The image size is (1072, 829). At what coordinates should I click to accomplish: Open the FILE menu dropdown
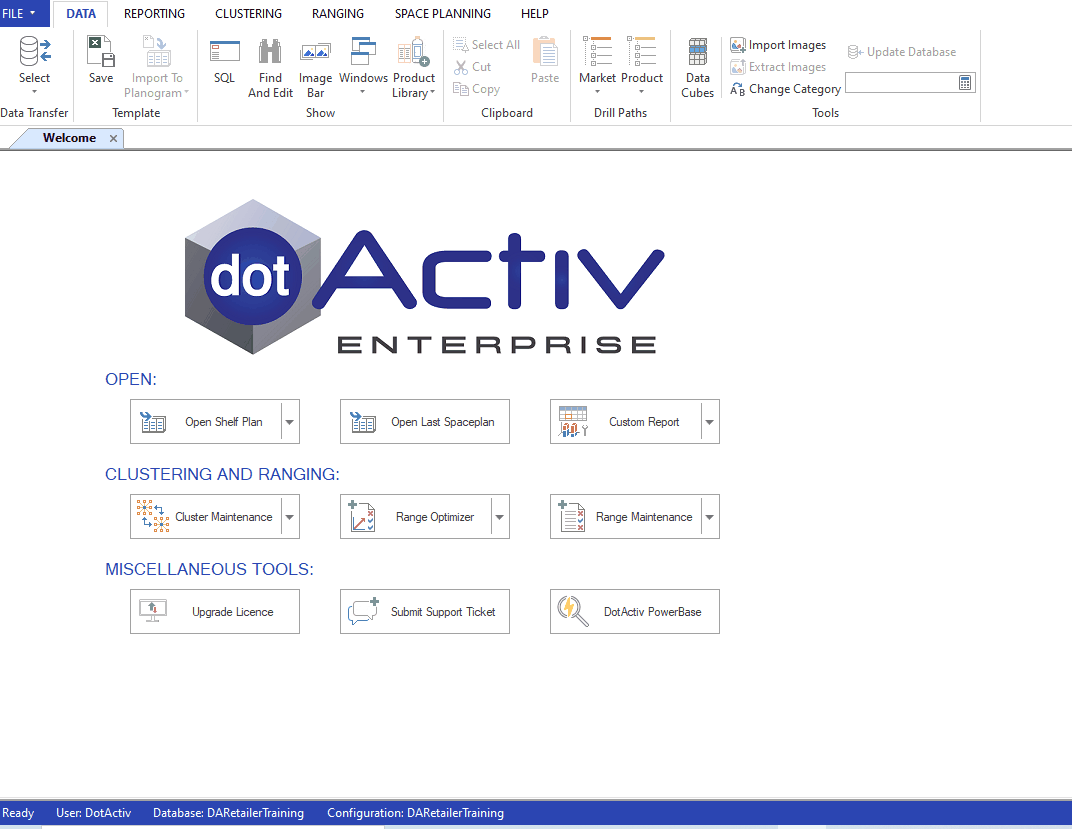[x=23, y=13]
